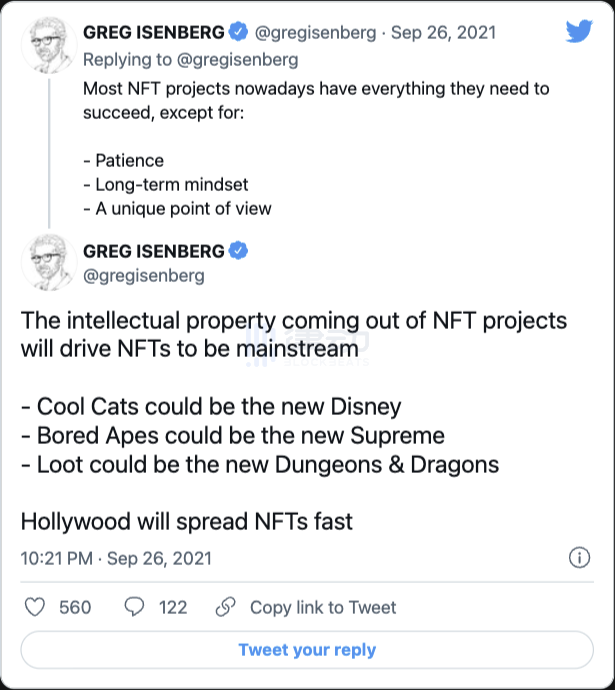Click the 10:21 PM · Sep 26, 2021 timestamp
Screen dimensions: 615x690
click(x=116, y=558)
